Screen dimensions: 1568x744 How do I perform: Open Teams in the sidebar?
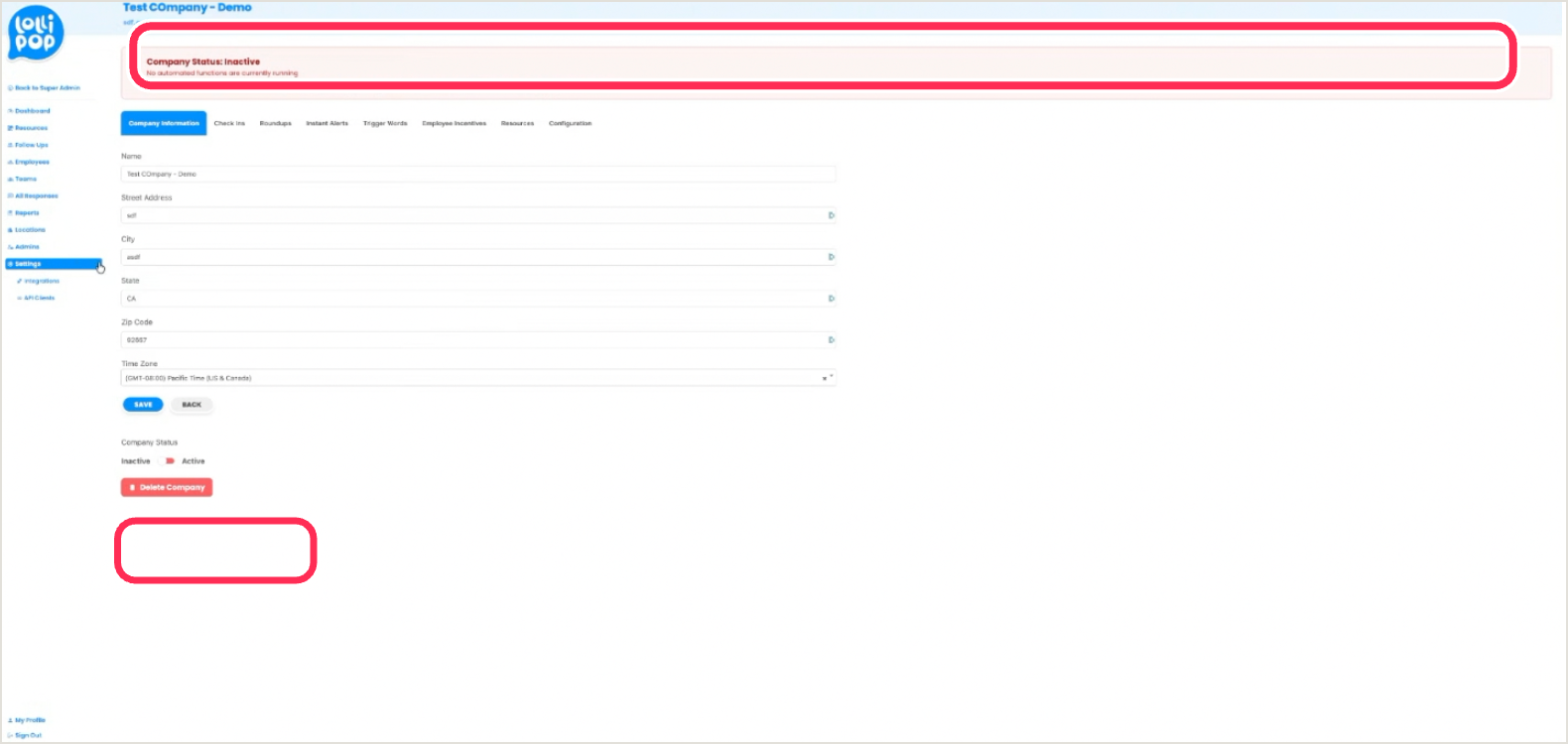pos(22,179)
